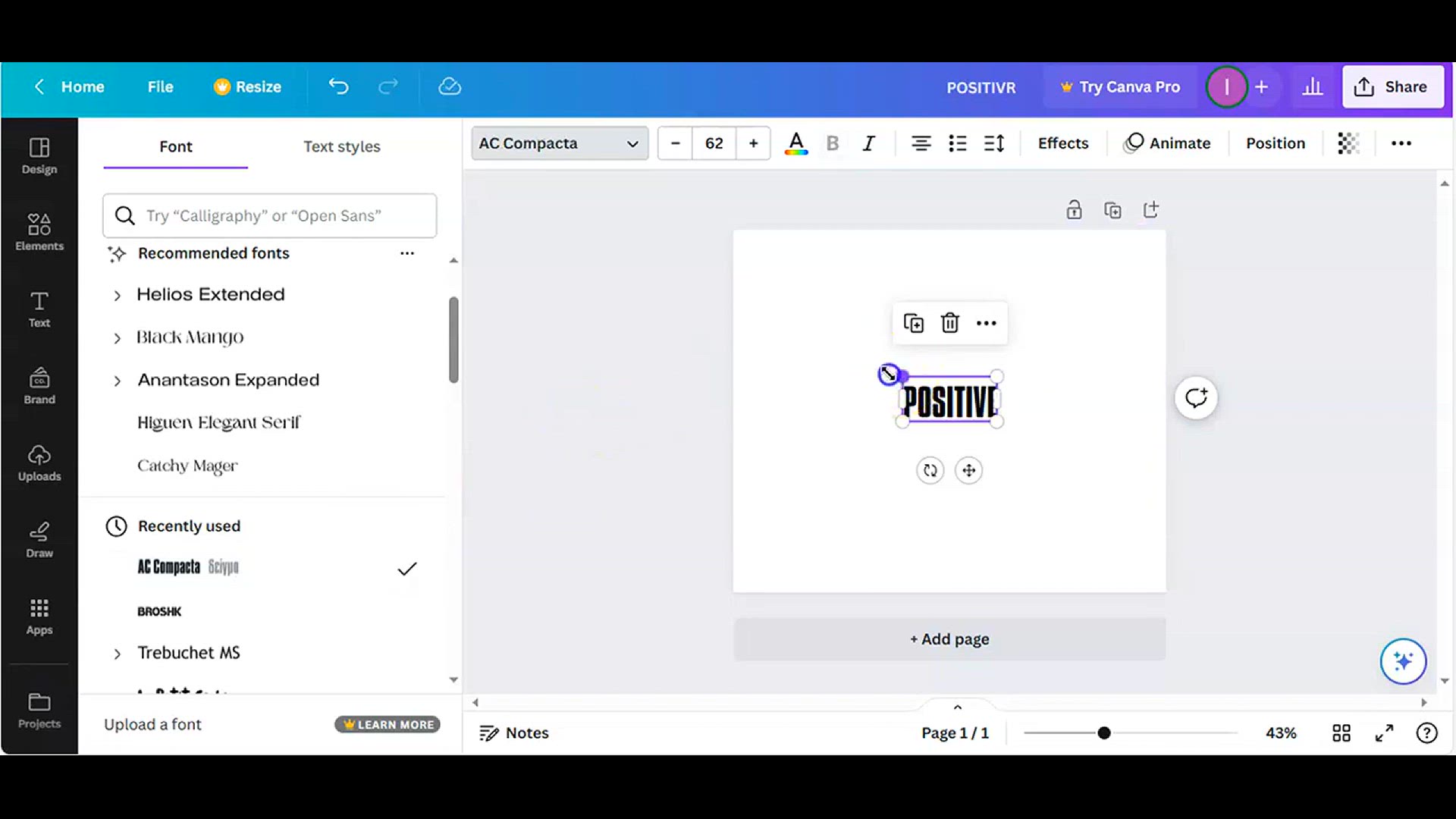
Task: Click the move handle below the text
Action: 969,470
